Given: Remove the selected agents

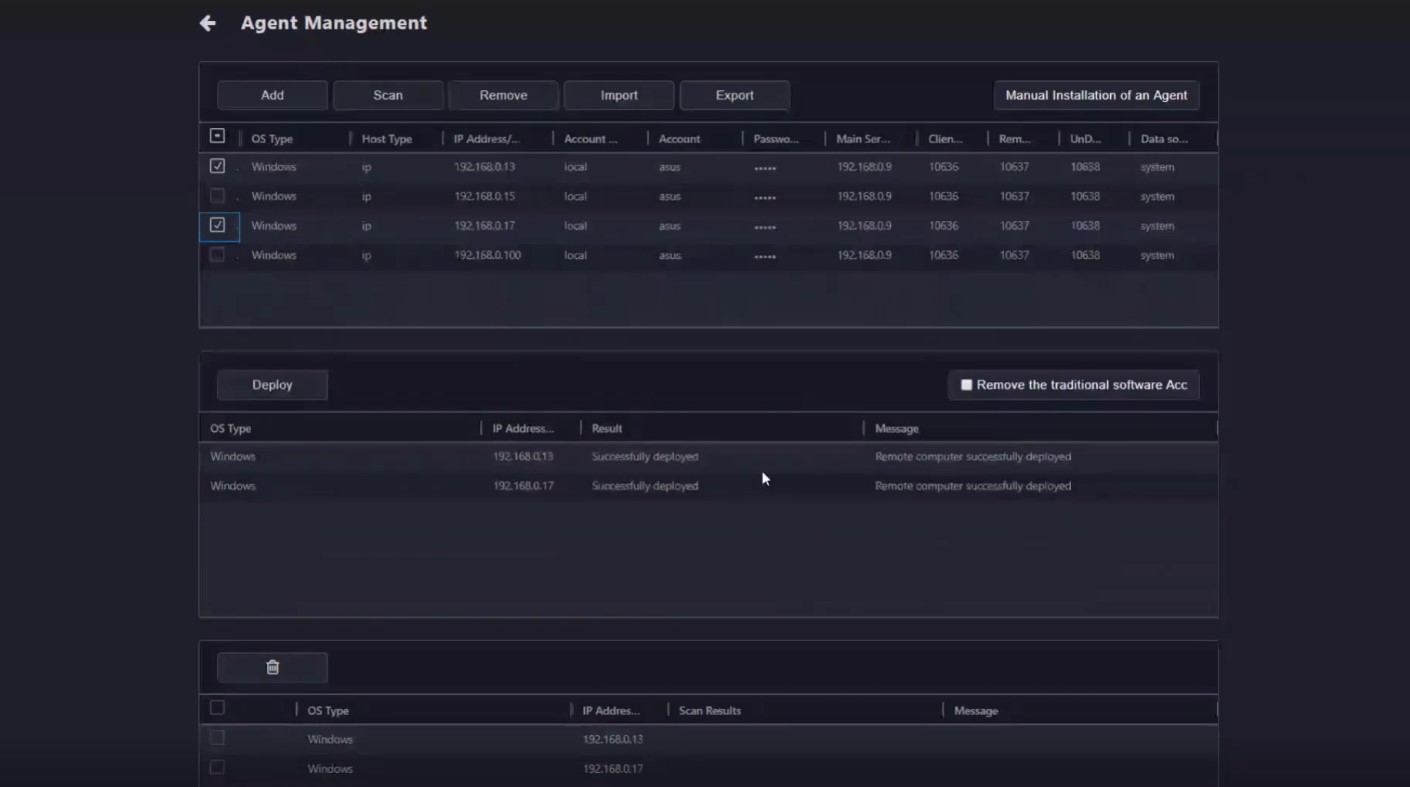Looking at the screenshot, I should [503, 95].
